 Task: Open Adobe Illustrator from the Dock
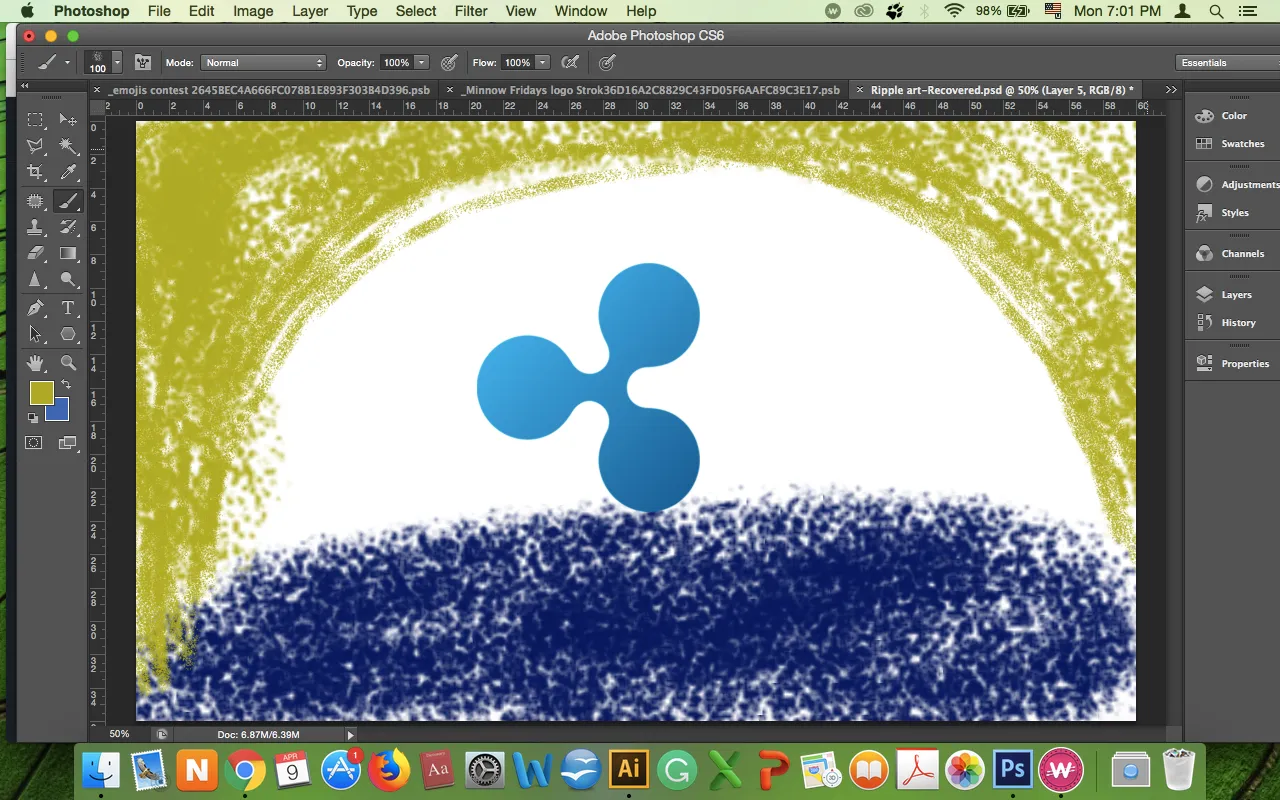[x=629, y=770]
